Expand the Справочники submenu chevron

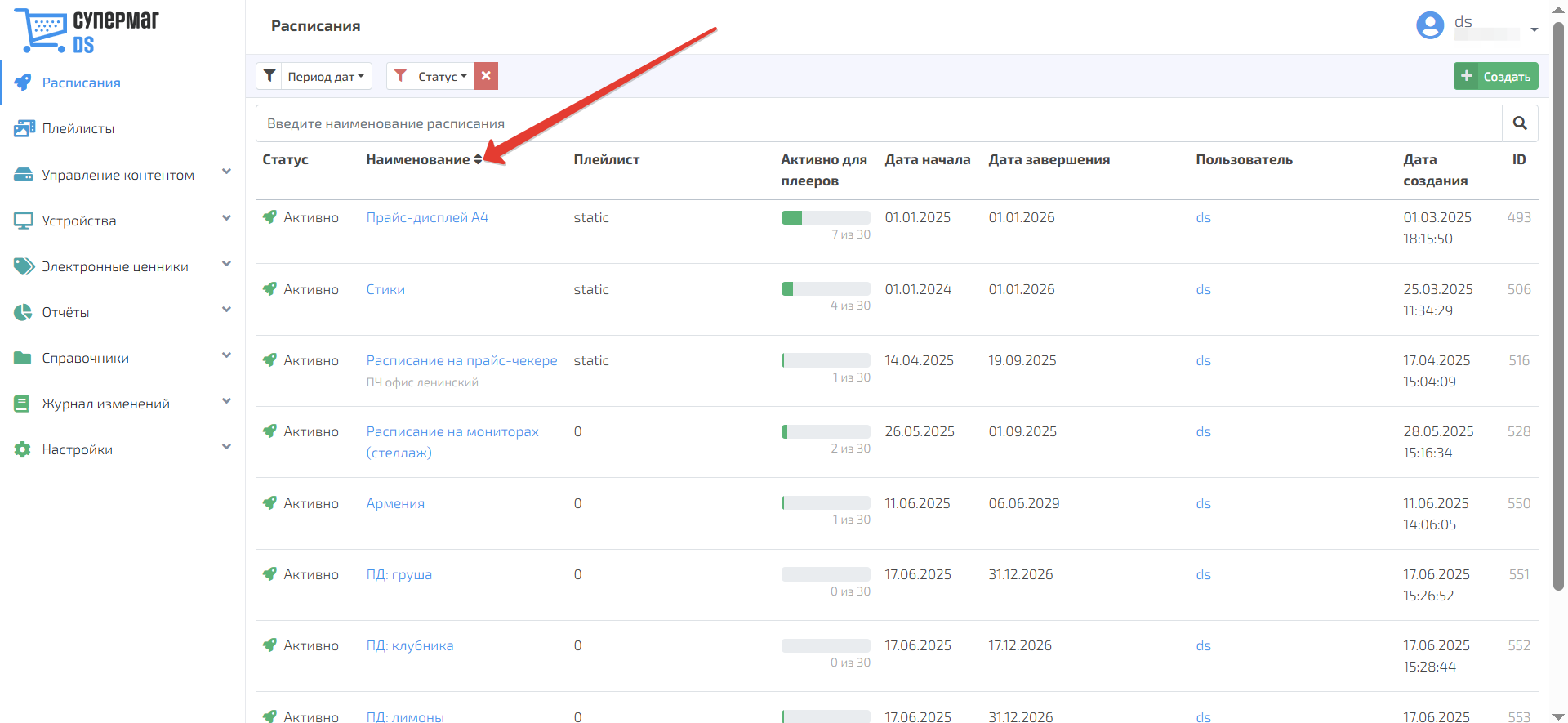pos(227,355)
